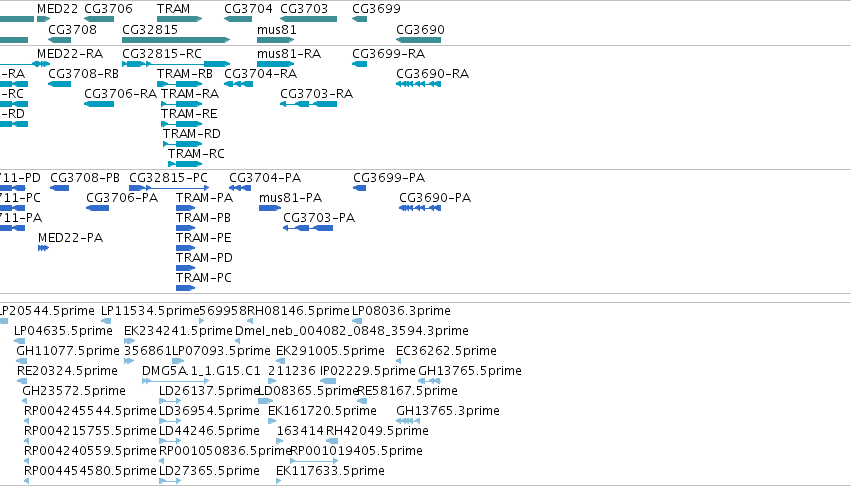Click the GH23572.5prime EST label
This screenshot has width=851, height=486.
click(74, 391)
